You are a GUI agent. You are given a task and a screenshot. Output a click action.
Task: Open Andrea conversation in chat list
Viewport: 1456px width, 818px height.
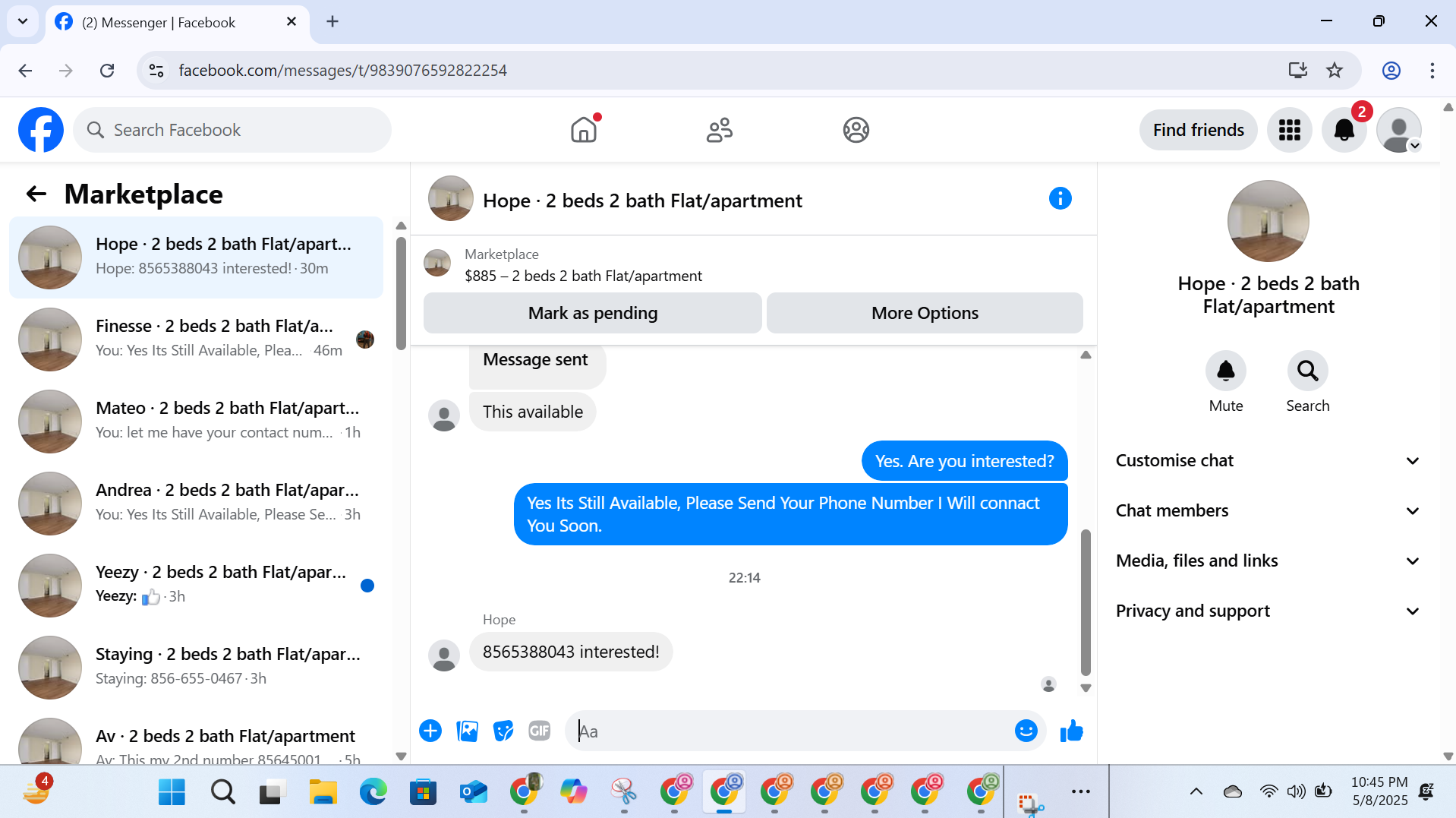point(196,504)
